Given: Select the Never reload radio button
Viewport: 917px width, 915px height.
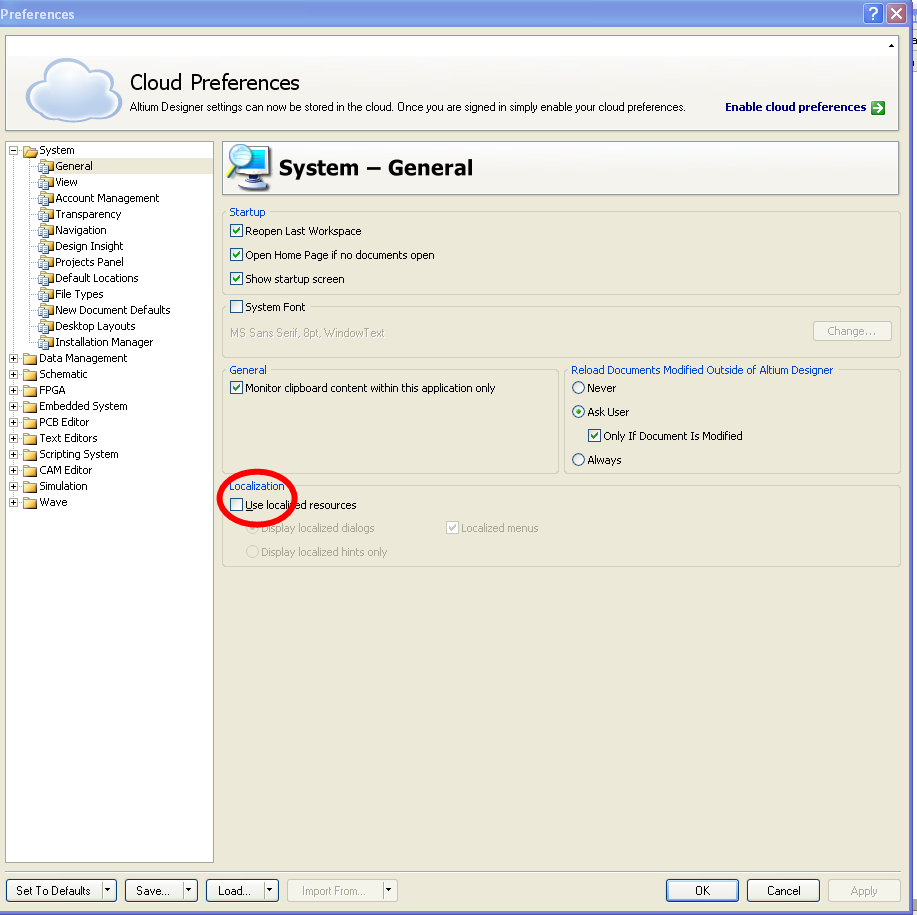Looking at the screenshot, I should (x=578, y=388).
